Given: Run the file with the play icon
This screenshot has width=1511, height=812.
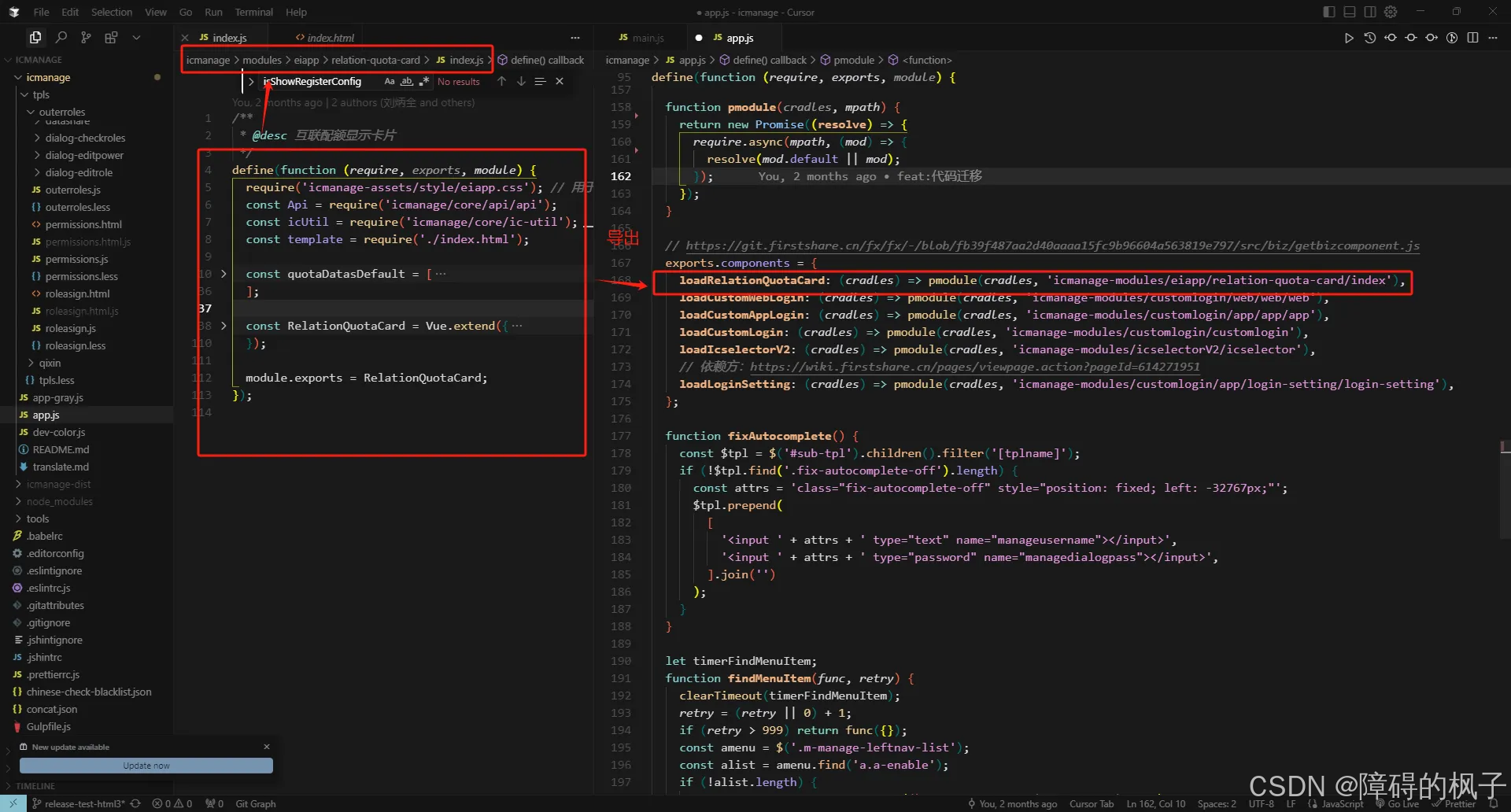Looking at the screenshot, I should tap(1349, 38).
